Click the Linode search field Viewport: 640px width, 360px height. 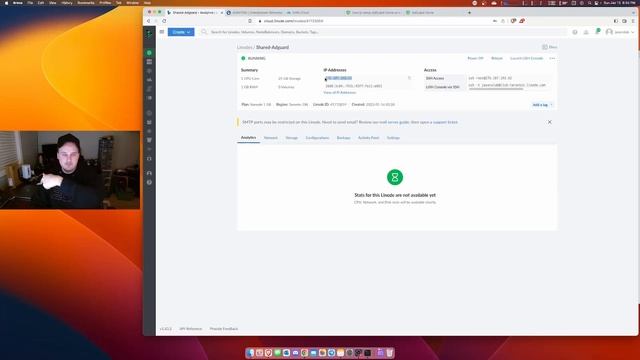384,32
